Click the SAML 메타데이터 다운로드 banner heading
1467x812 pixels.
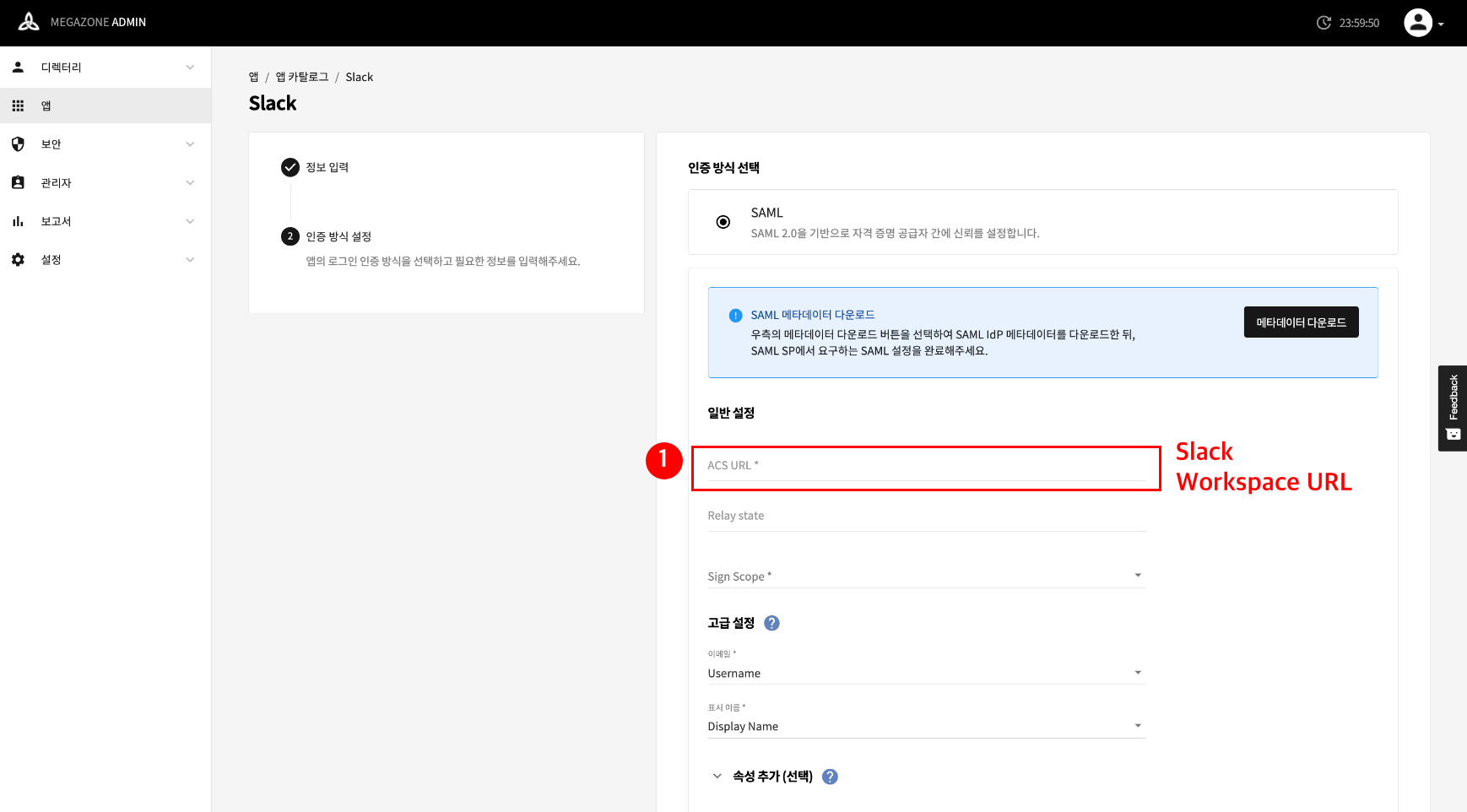pos(813,315)
